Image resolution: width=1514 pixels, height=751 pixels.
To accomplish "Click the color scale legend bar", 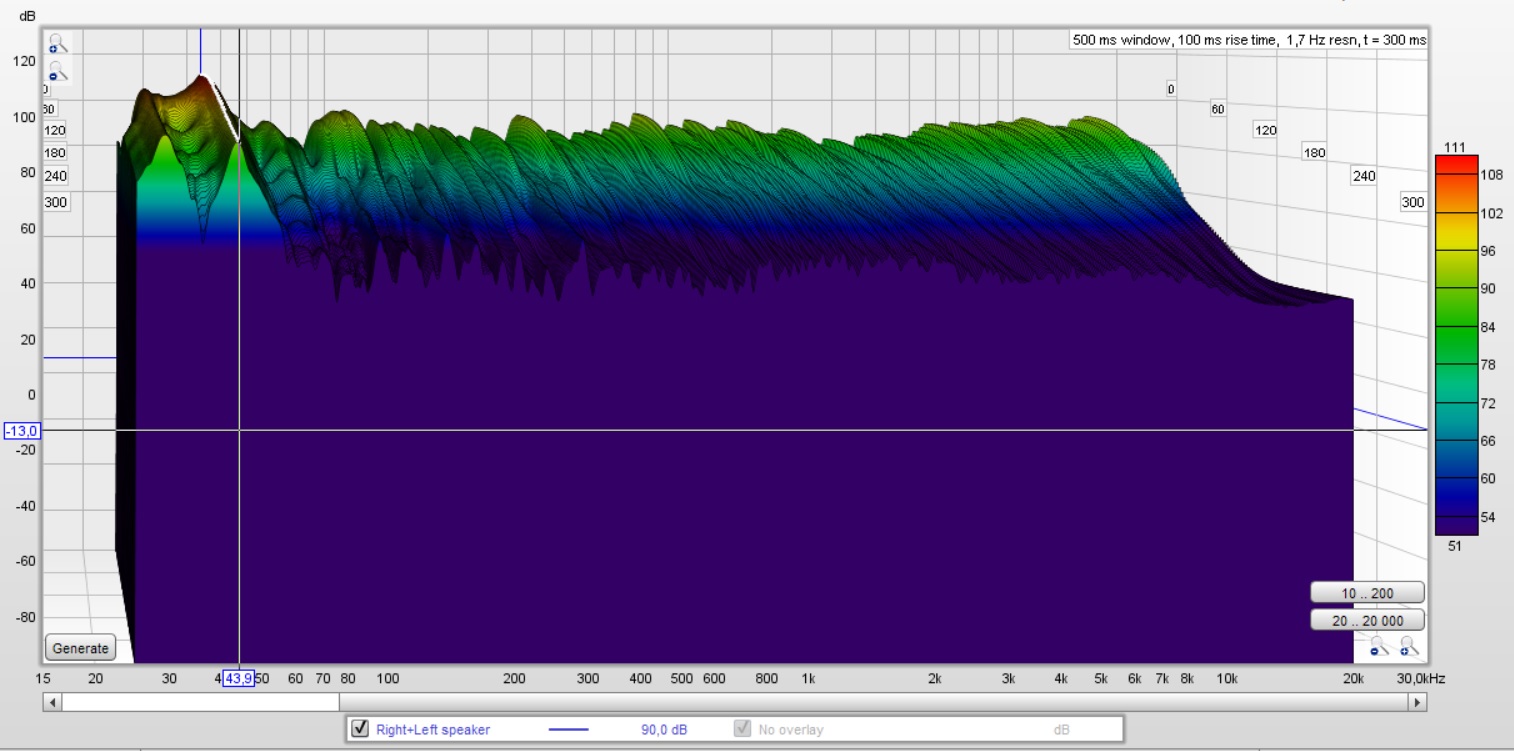I will [x=1456, y=345].
